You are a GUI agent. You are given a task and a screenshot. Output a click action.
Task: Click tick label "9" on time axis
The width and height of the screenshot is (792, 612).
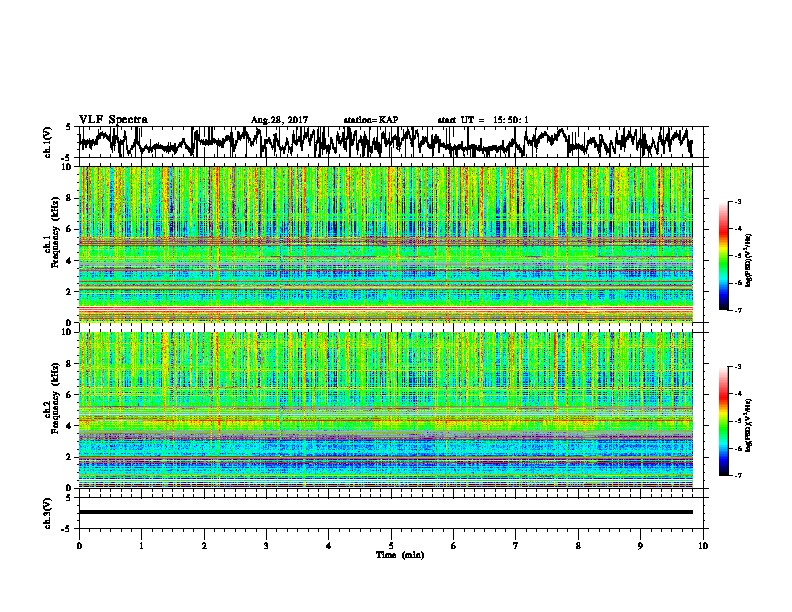pos(640,545)
